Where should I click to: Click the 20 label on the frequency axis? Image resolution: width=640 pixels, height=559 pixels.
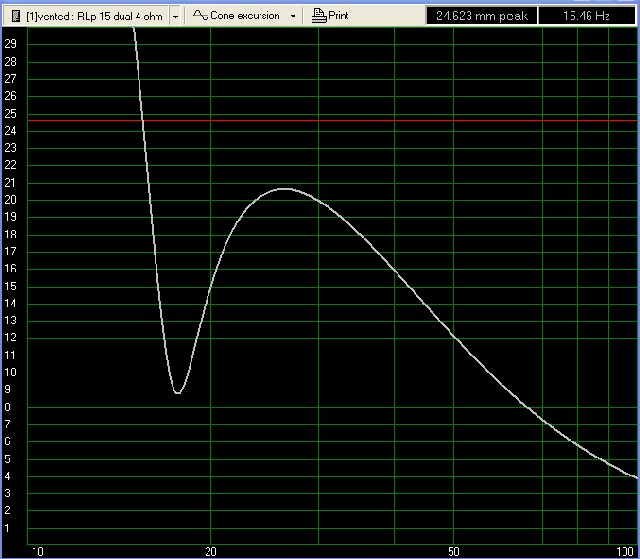211,552
